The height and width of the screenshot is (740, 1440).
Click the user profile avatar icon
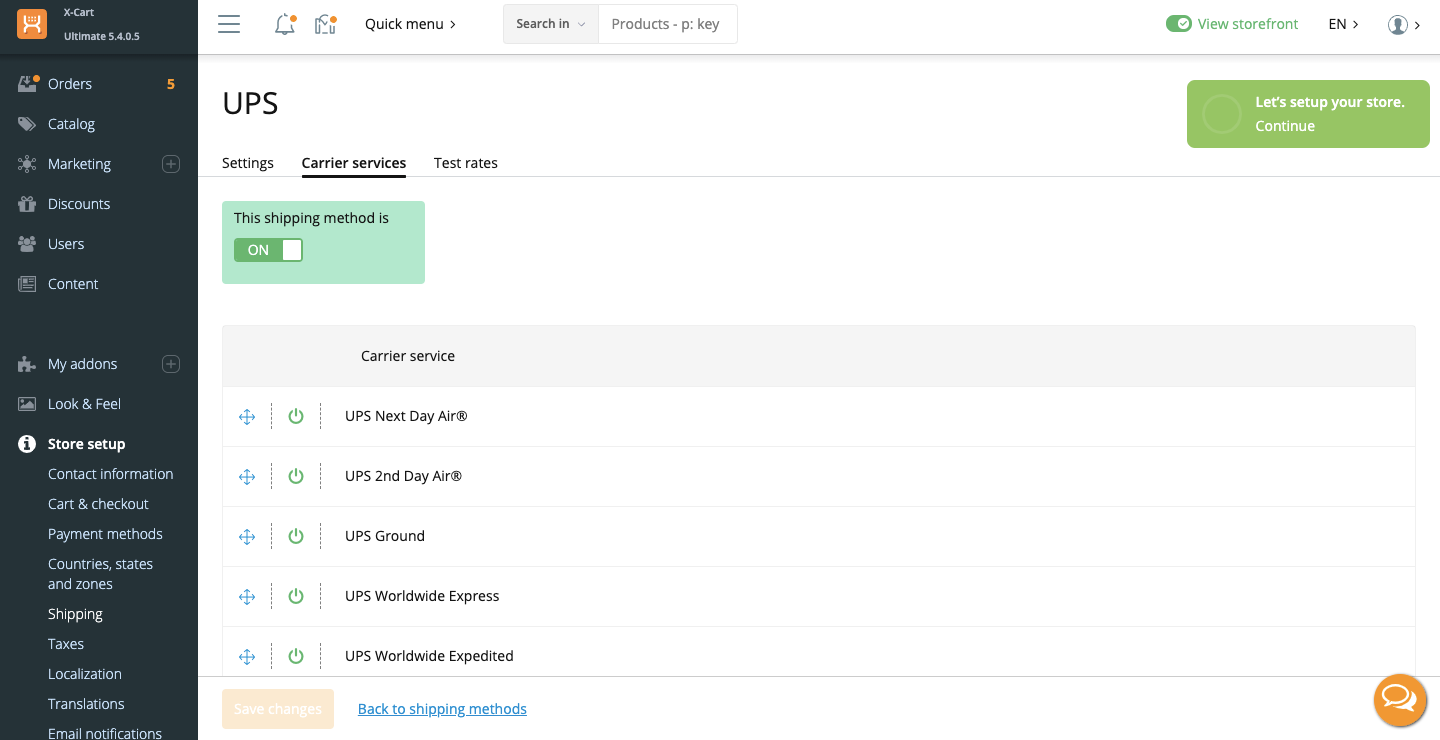click(1398, 25)
